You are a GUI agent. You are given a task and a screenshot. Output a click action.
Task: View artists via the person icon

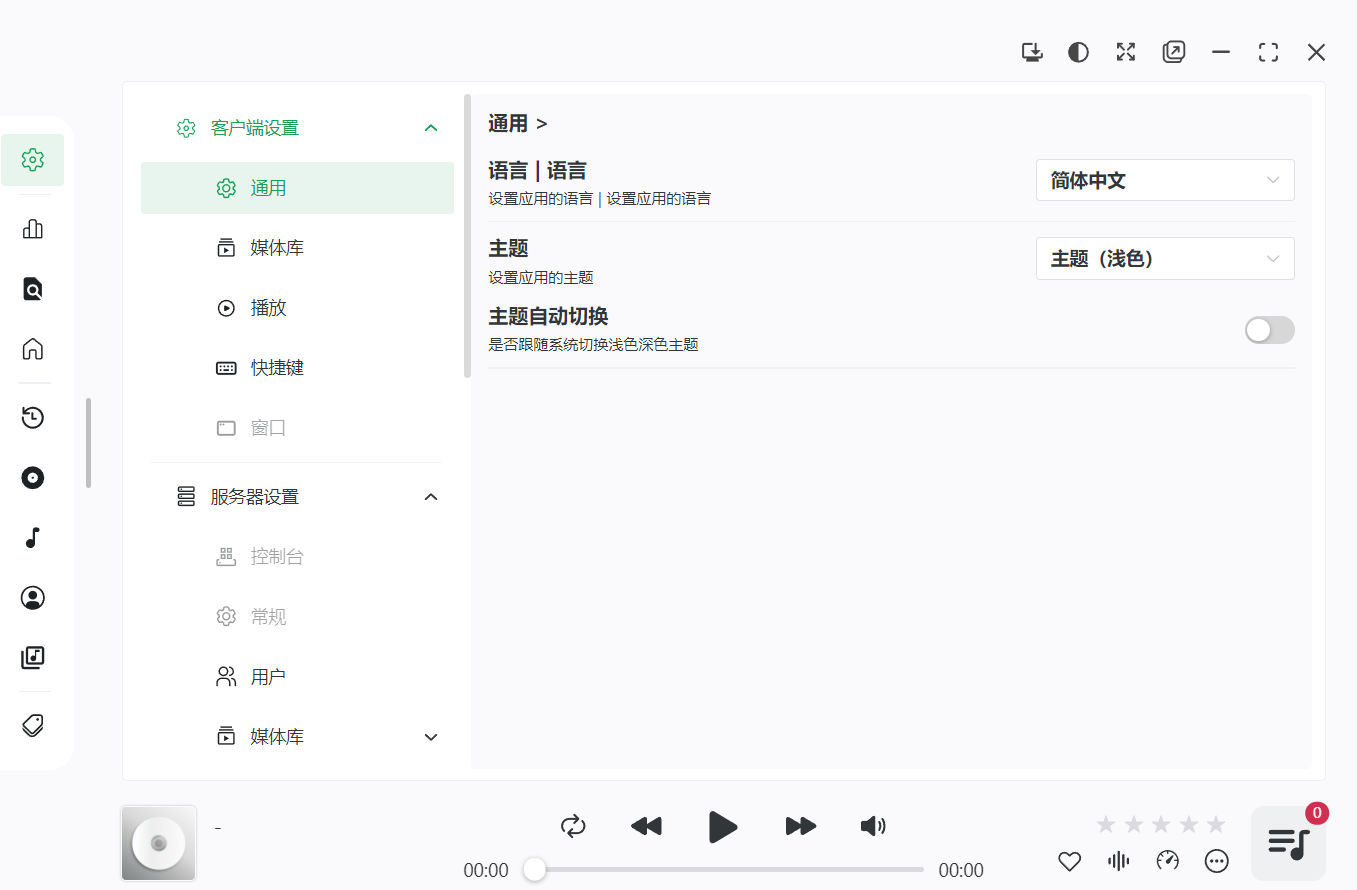pos(33,597)
